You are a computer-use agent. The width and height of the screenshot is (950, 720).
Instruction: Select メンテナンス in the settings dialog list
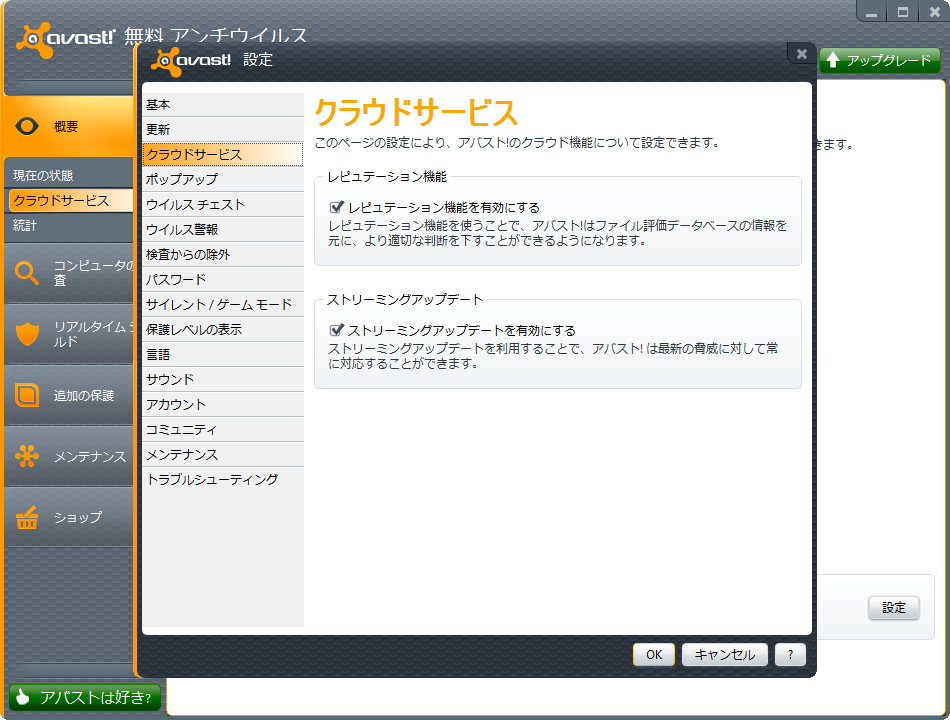coord(223,455)
